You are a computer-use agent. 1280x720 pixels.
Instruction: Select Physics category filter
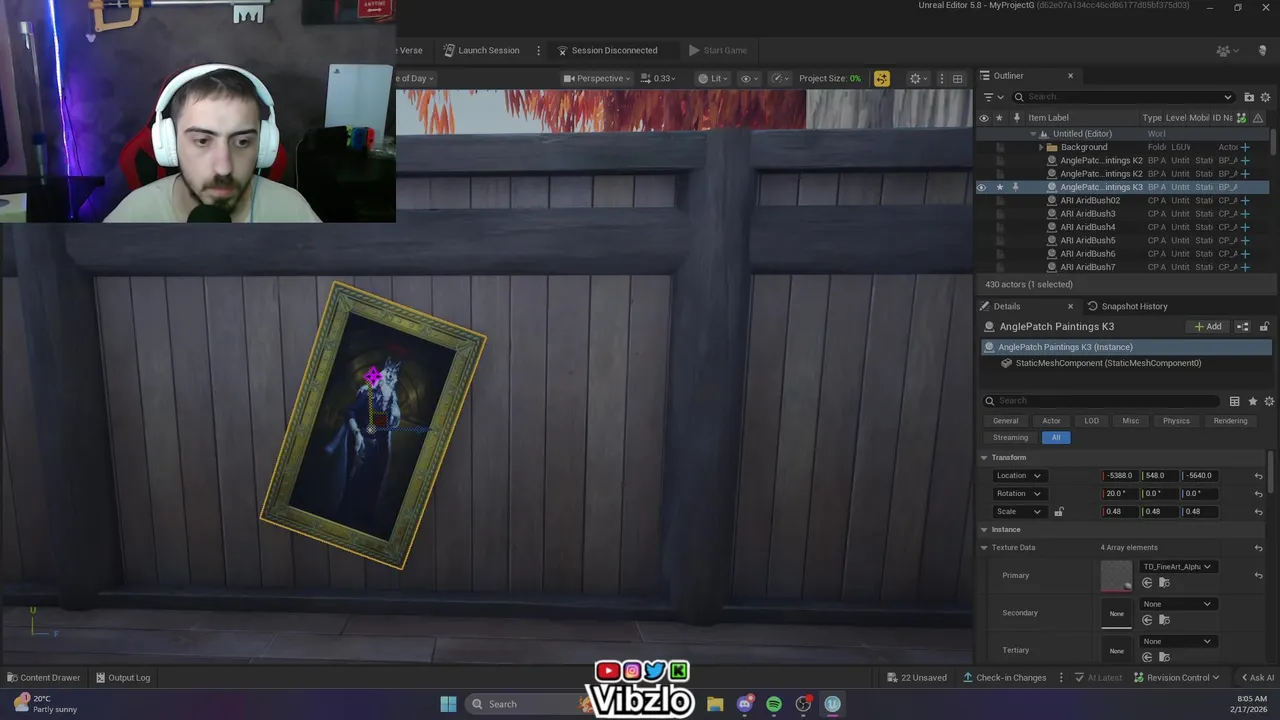pyautogui.click(x=1176, y=421)
